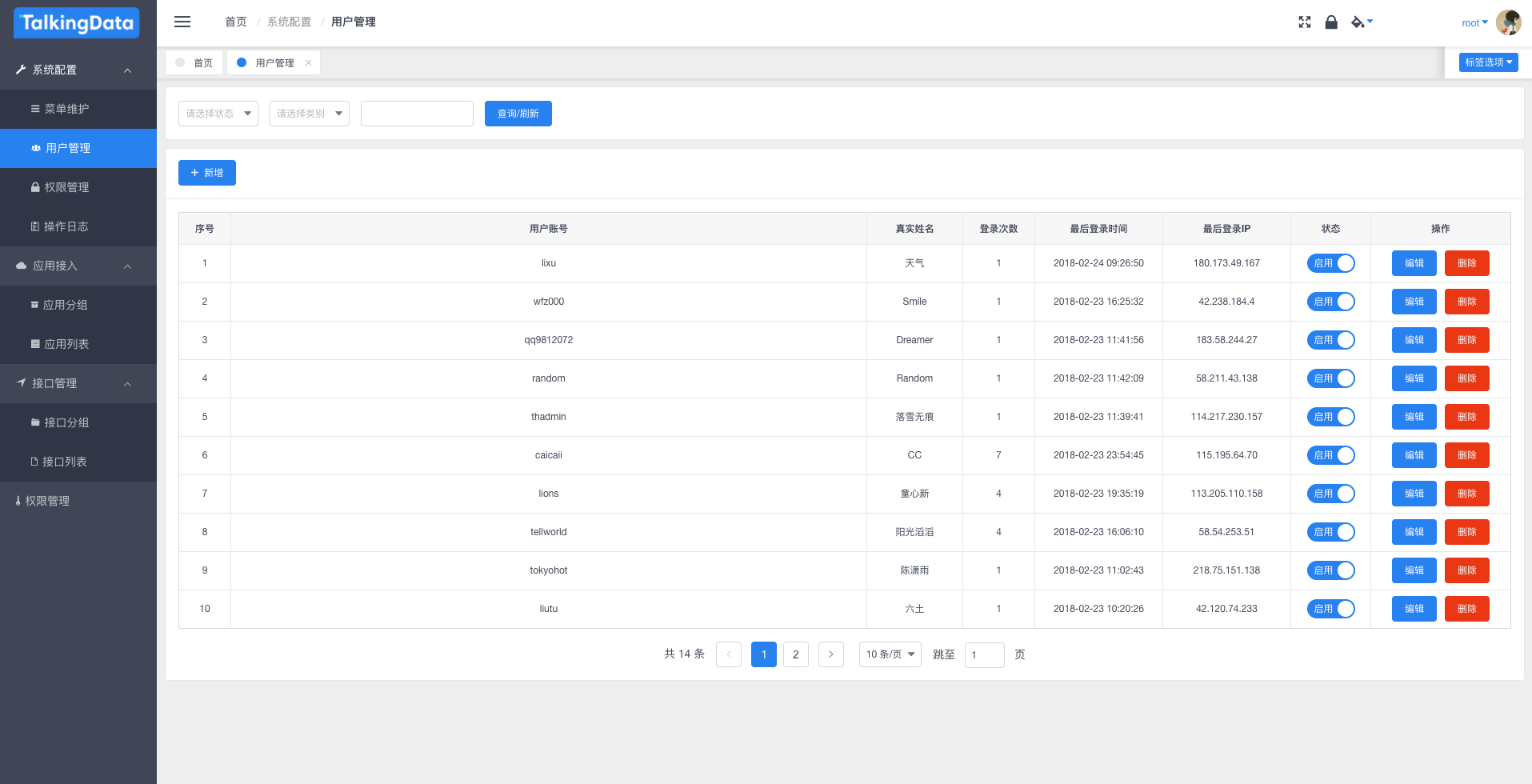Viewport: 1532px width, 784px height.
Task: Click the thermometer icon beside bottom 权限管理
Action: pos(18,501)
